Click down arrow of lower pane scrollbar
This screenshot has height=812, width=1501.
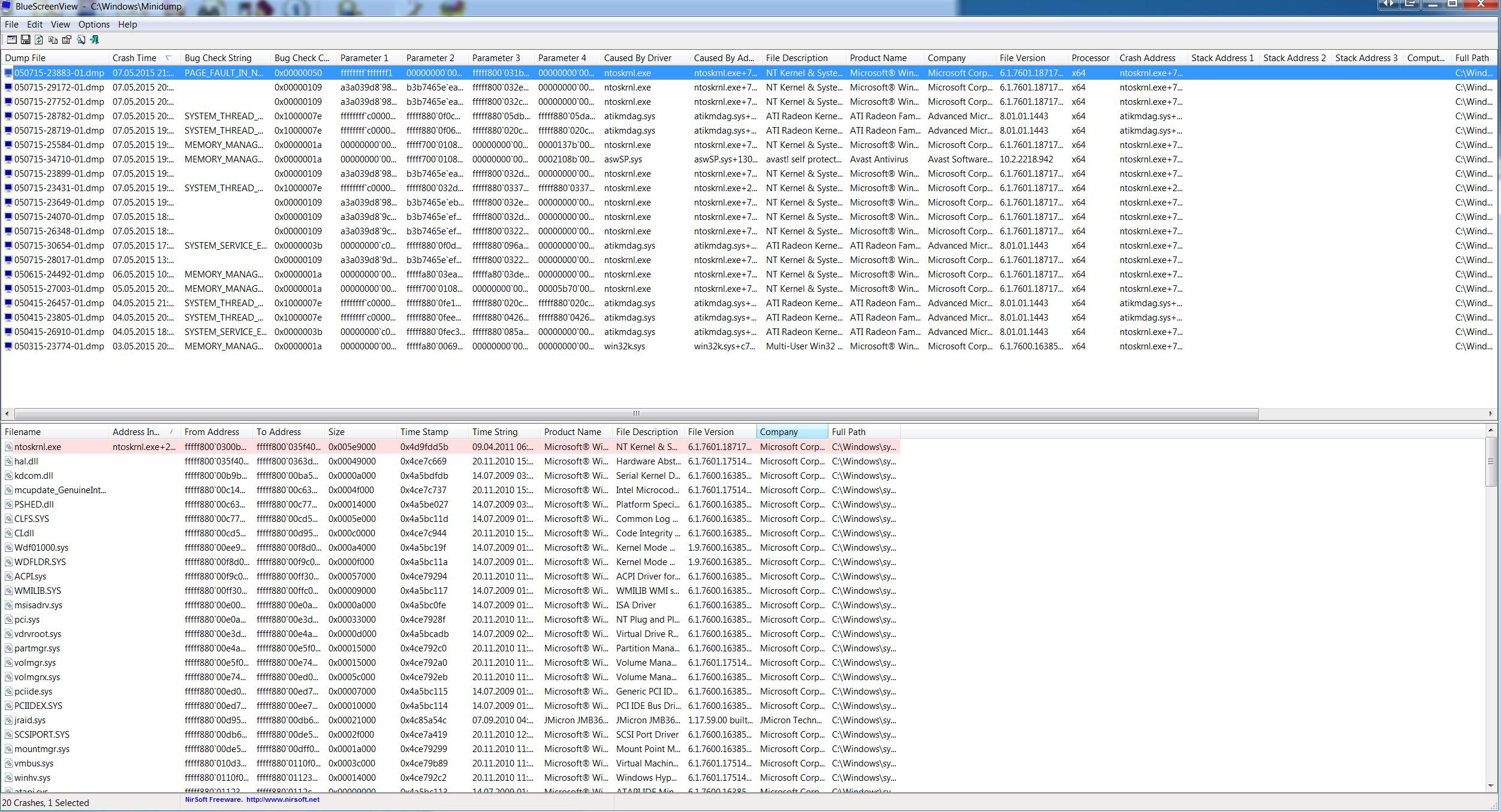click(x=1491, y=786)
